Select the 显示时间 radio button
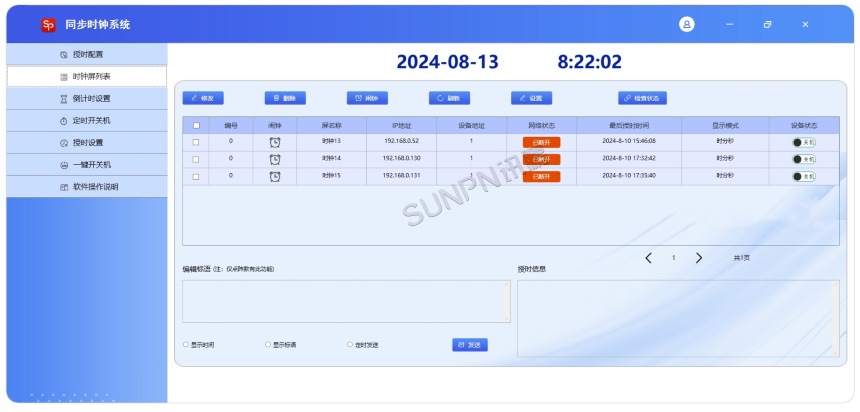 185,344
